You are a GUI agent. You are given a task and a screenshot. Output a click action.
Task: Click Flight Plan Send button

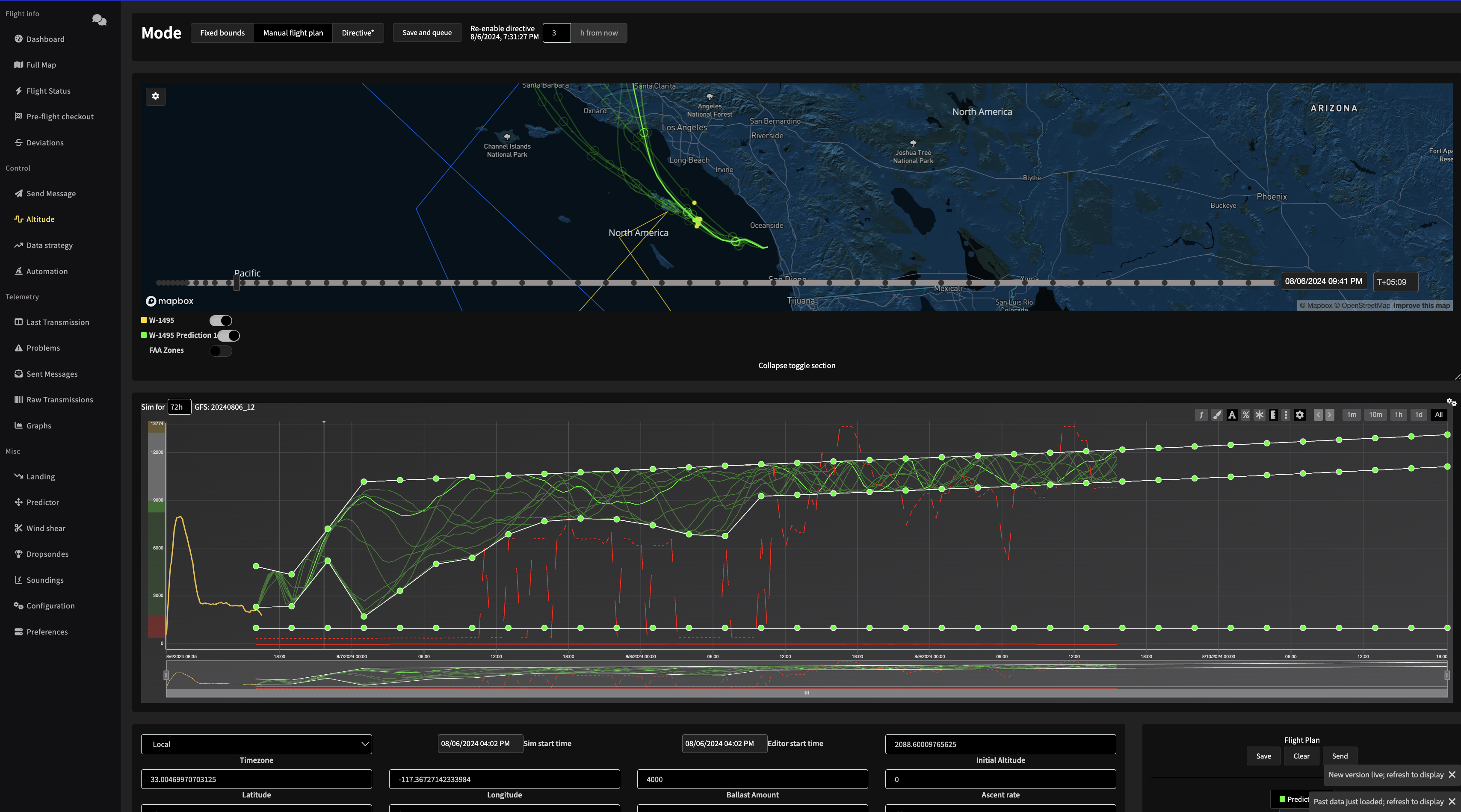click(1340, 756)
